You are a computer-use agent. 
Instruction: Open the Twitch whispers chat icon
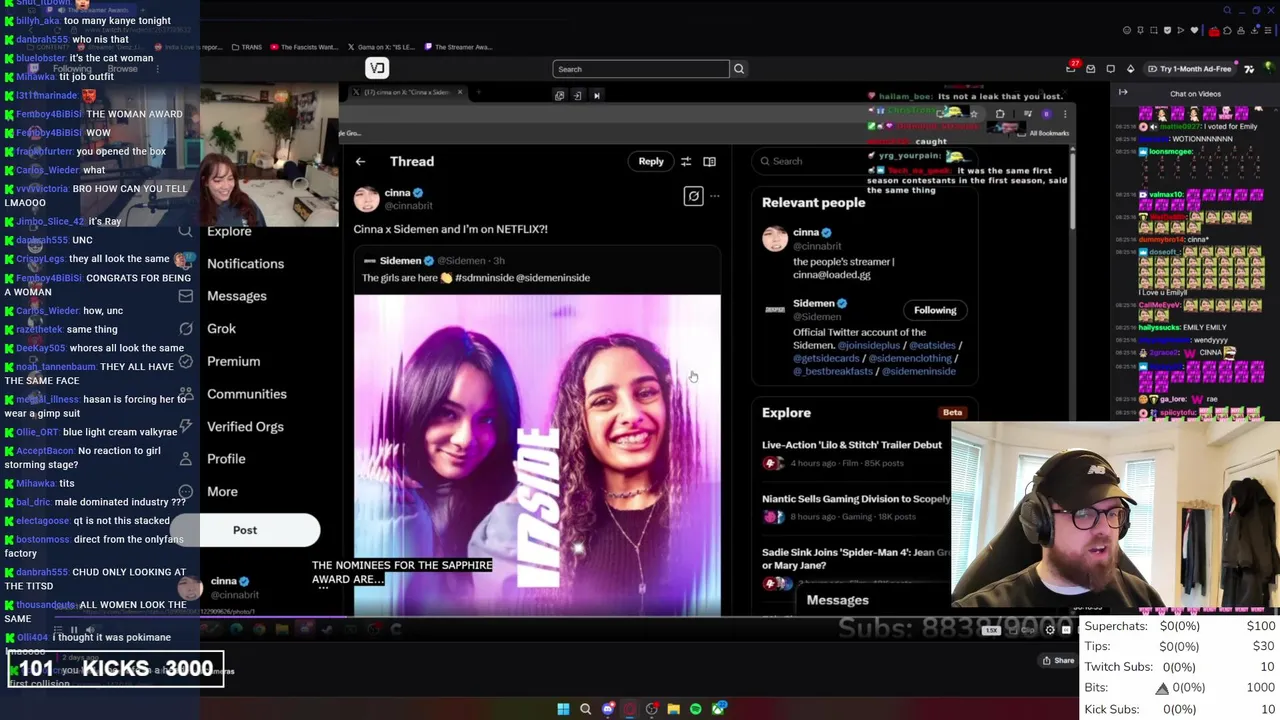[x=1111, y=69]
